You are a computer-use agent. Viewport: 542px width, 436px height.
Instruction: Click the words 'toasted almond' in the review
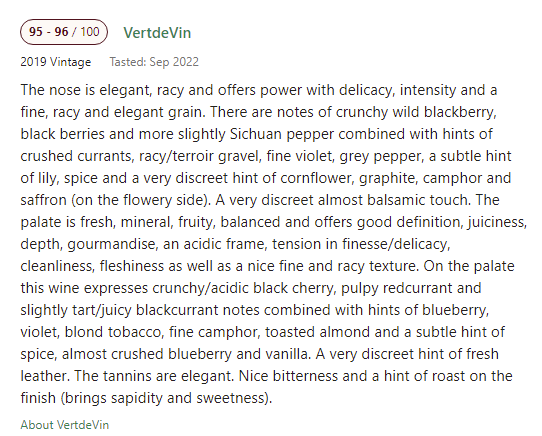point(318,332)
